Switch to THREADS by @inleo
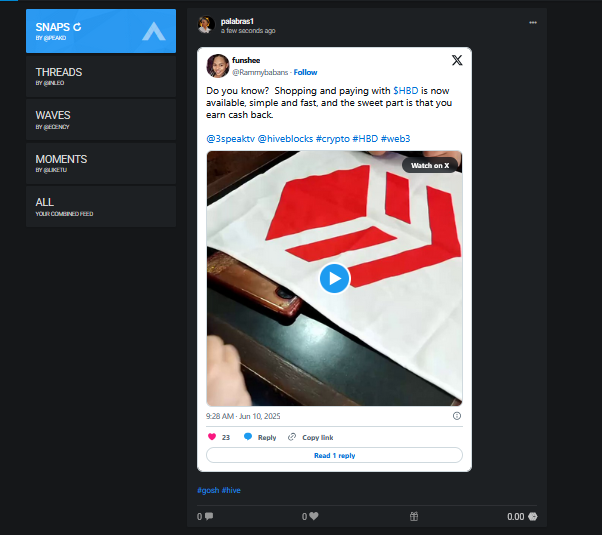This screenshot has height=535, width=602. pos(101,76)
